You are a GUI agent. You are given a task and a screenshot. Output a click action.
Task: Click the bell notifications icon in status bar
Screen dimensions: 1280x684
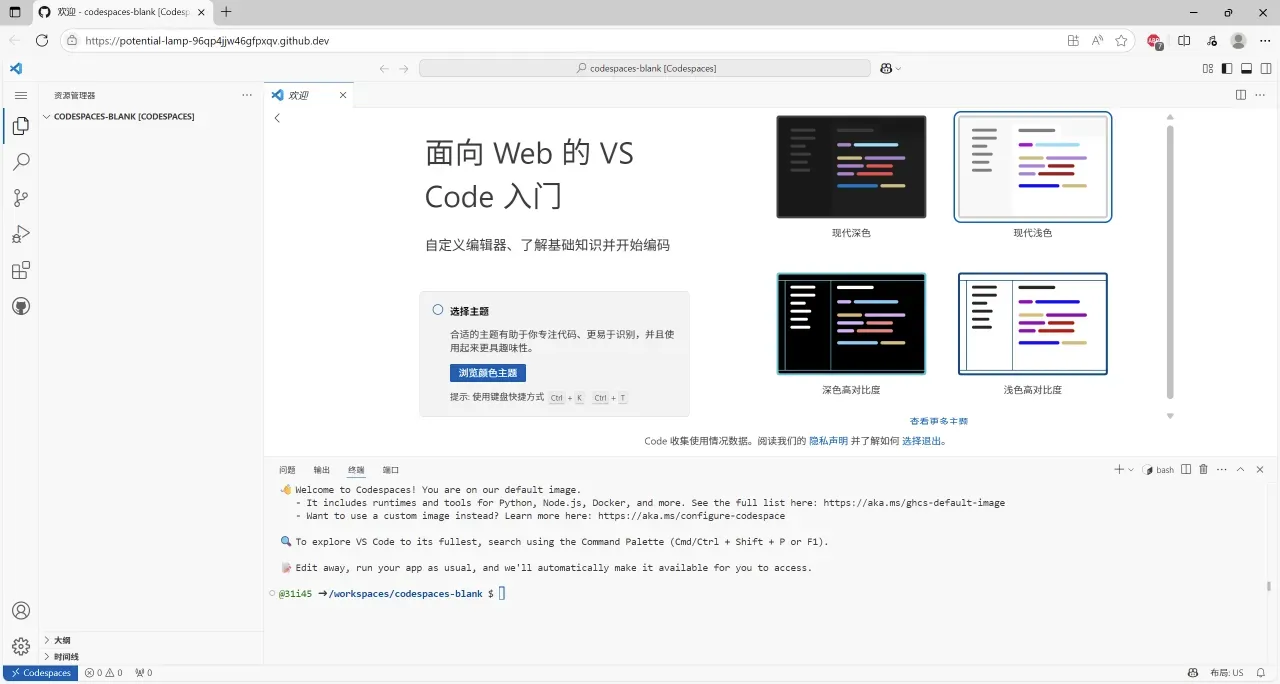coord(1263,673)
